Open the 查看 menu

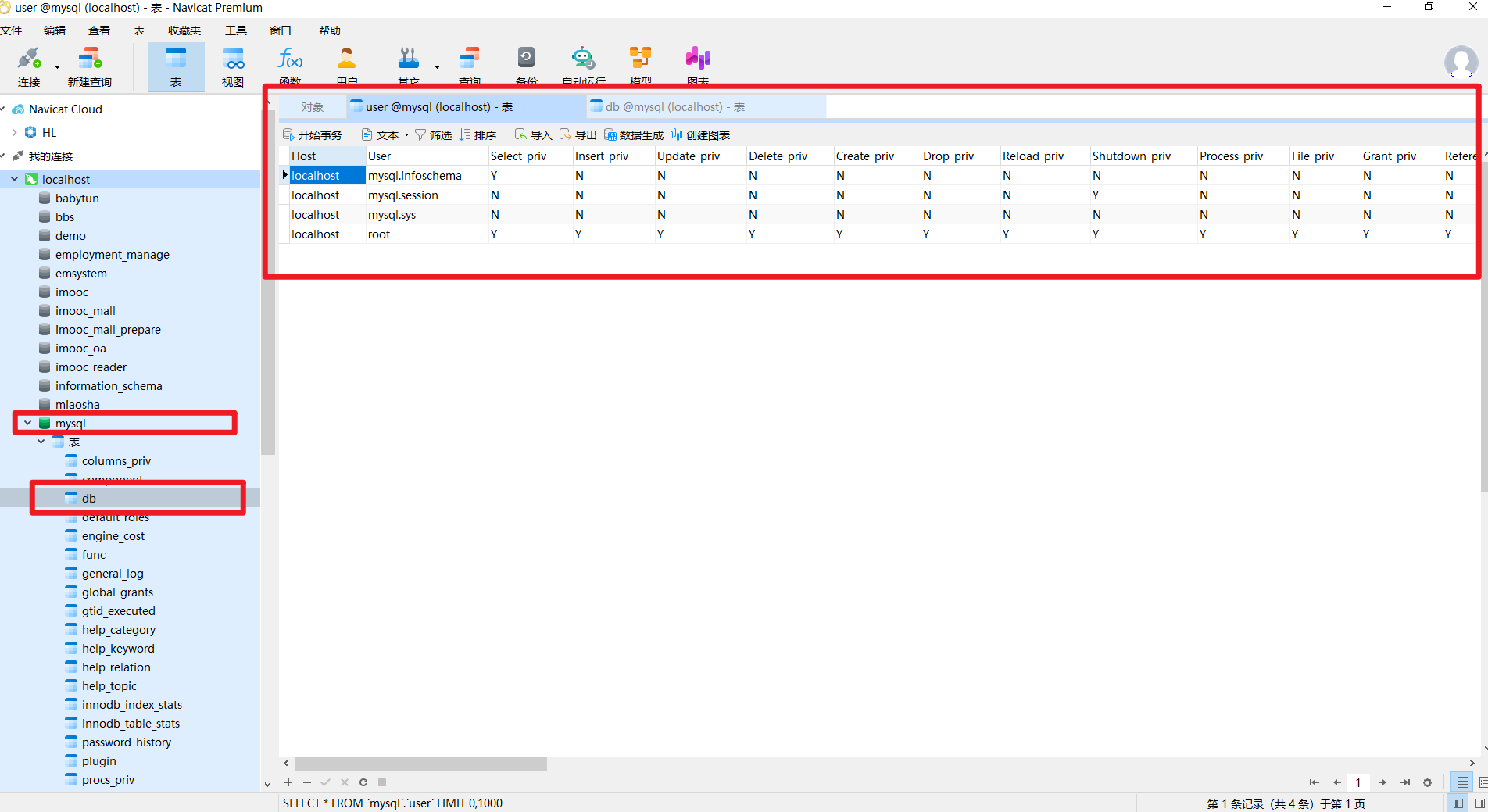tap(99, 30)
